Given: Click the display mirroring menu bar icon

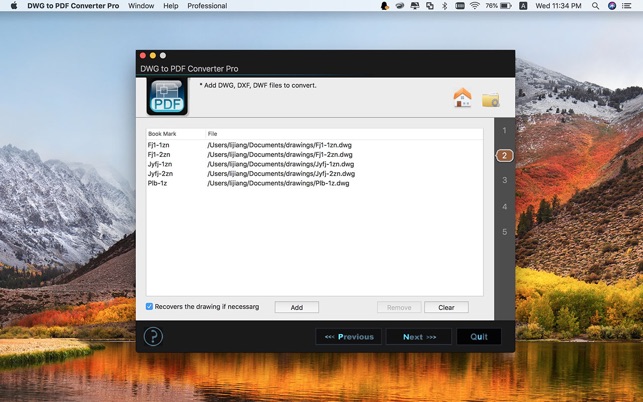Looking at the screenshot, I should click(x=415, y=6).
